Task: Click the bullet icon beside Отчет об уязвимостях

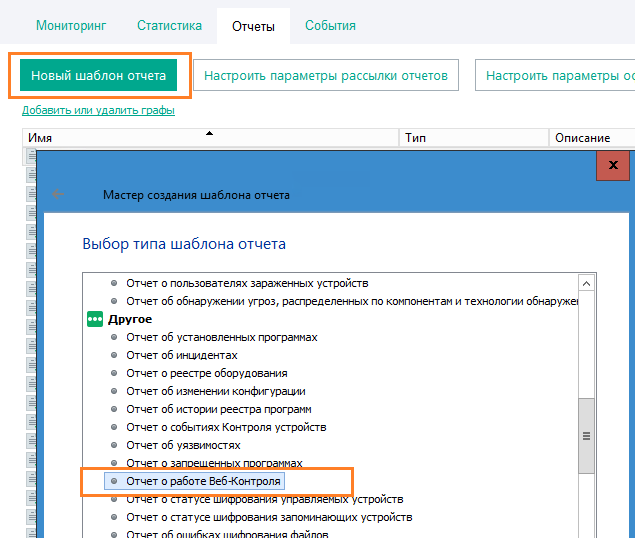Action: click(x=114, y=445)
